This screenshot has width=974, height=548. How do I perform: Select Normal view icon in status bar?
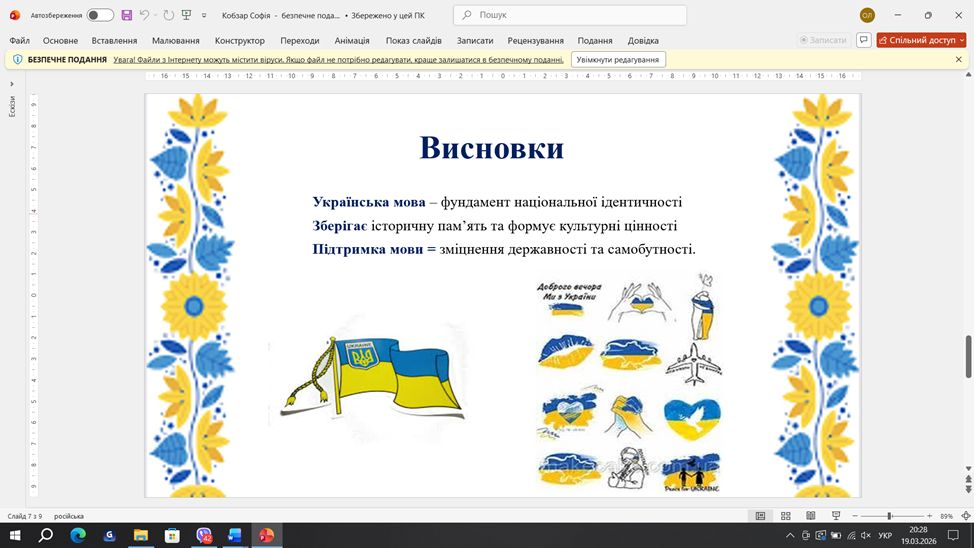[760, 516]
